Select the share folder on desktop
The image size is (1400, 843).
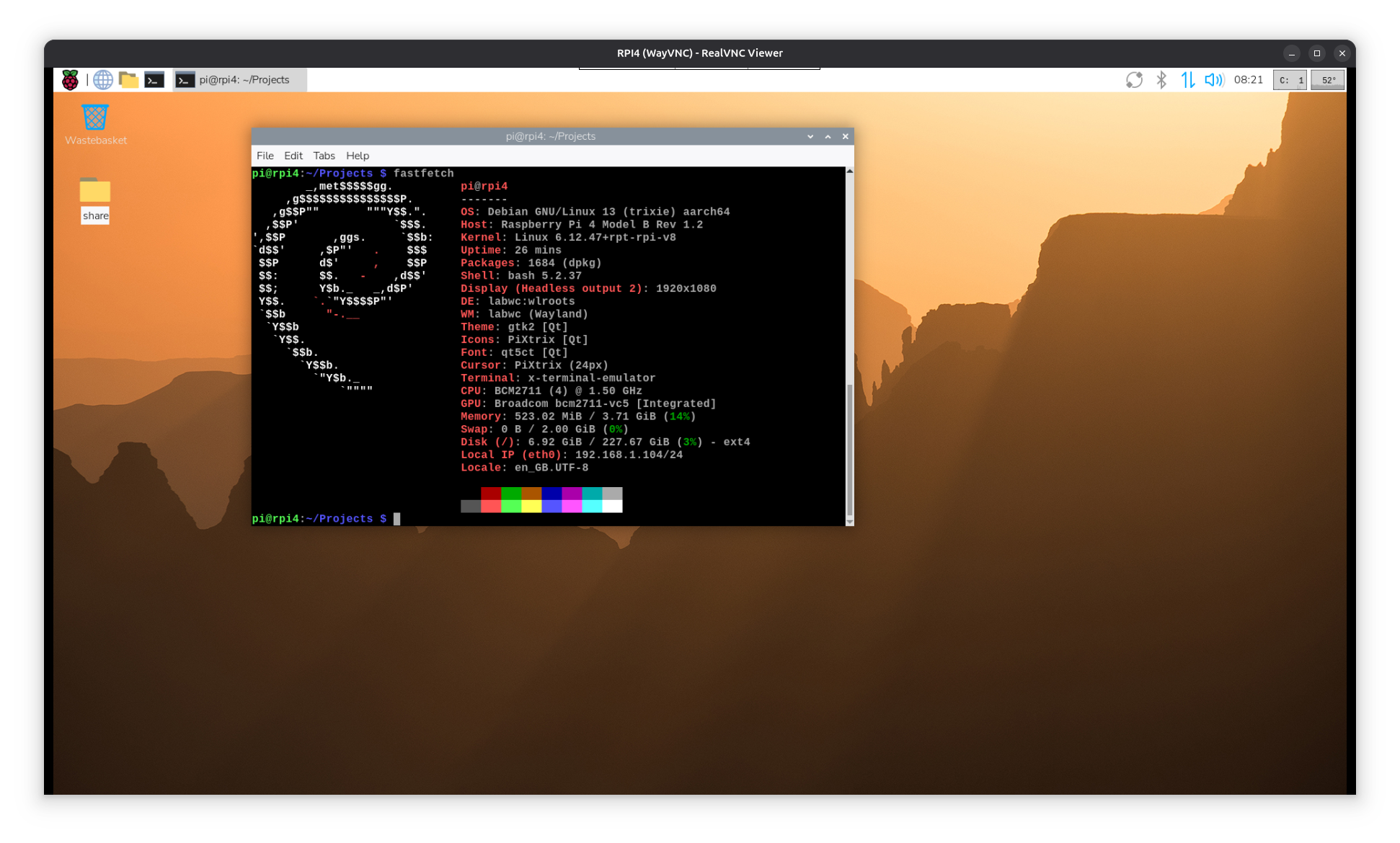[95, 192]
